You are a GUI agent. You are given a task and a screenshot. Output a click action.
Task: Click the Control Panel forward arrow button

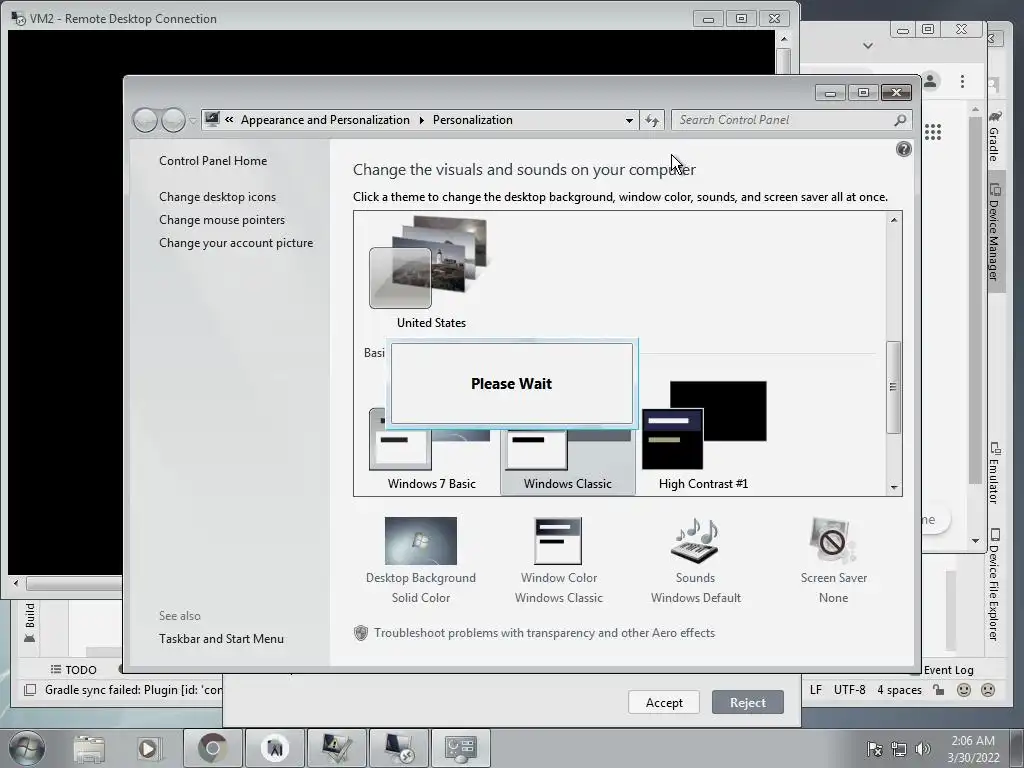coord(173,120)
